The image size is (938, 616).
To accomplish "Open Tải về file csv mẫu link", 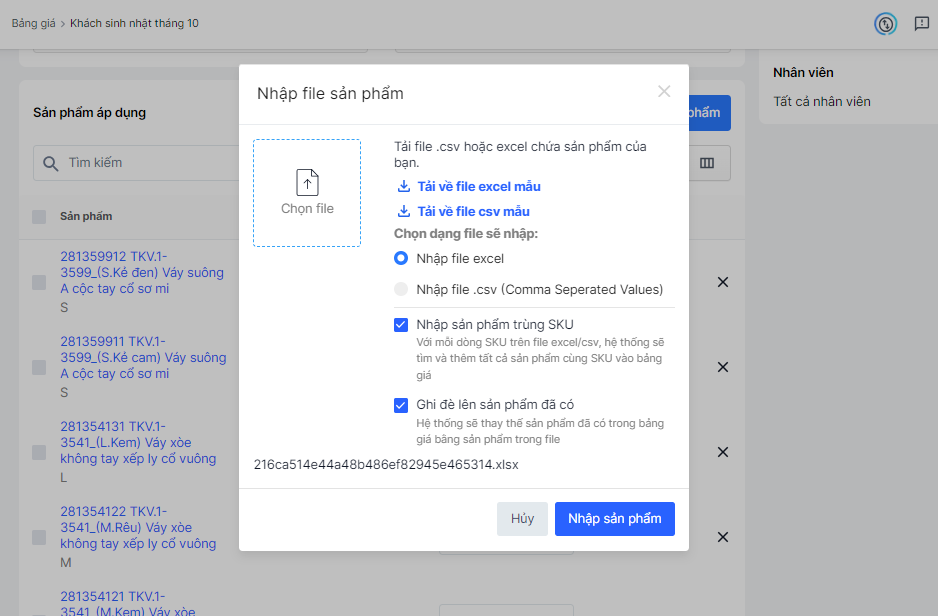I will (473, 211).
